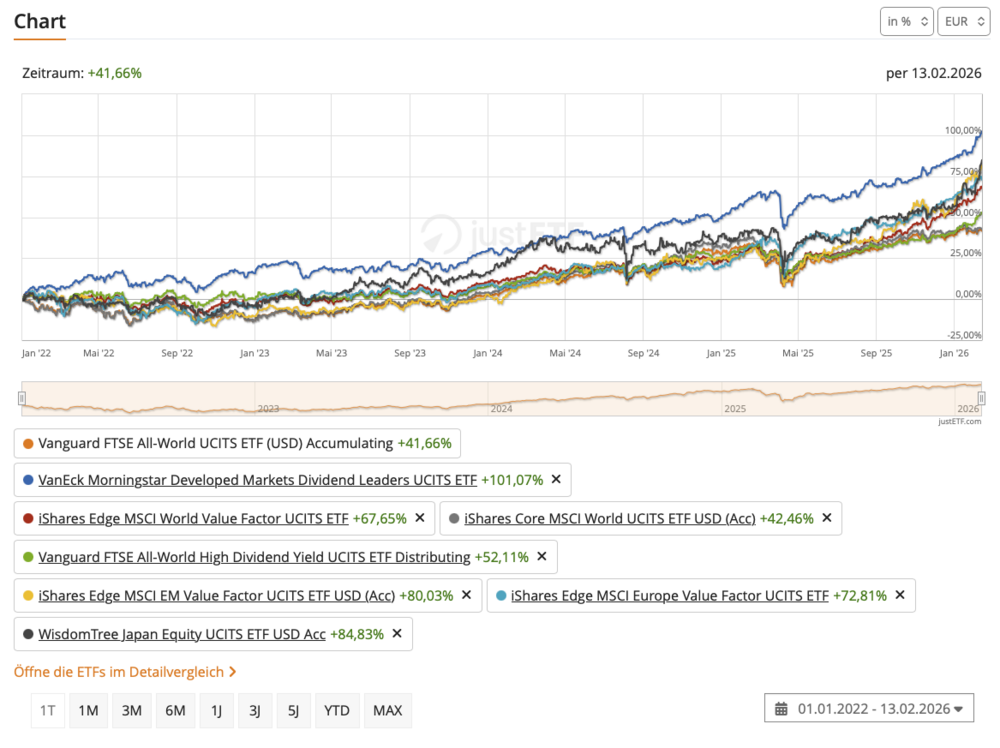Open iShares Core MSCI World UCITS ETF link
Image resolution: width=1000 pixels, height=748 pixels.
(x=610, y=518)
